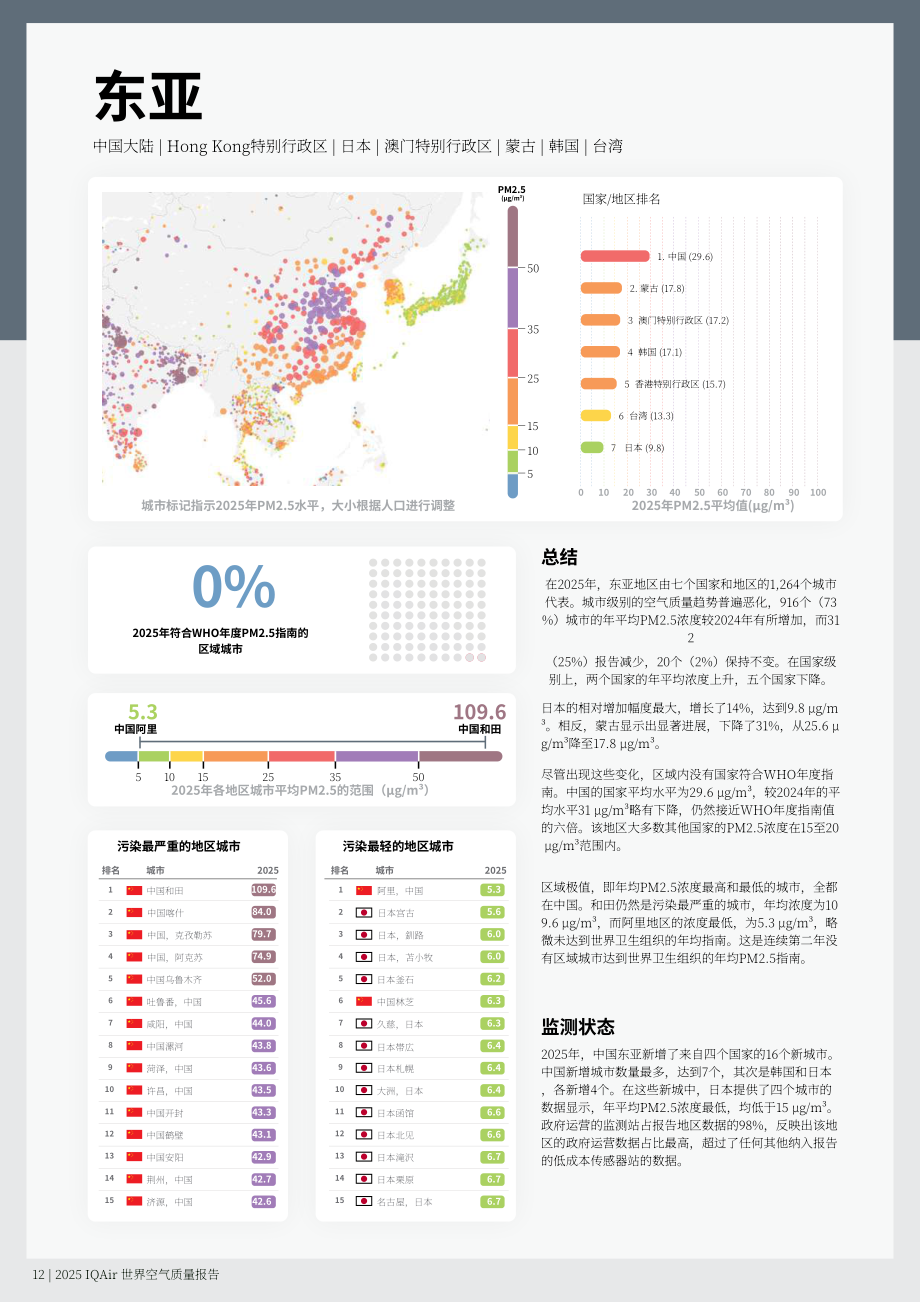Click the Japan flag beside 日本函馆
Viewport: 920px width, 1302px height.
(364, 1112)
